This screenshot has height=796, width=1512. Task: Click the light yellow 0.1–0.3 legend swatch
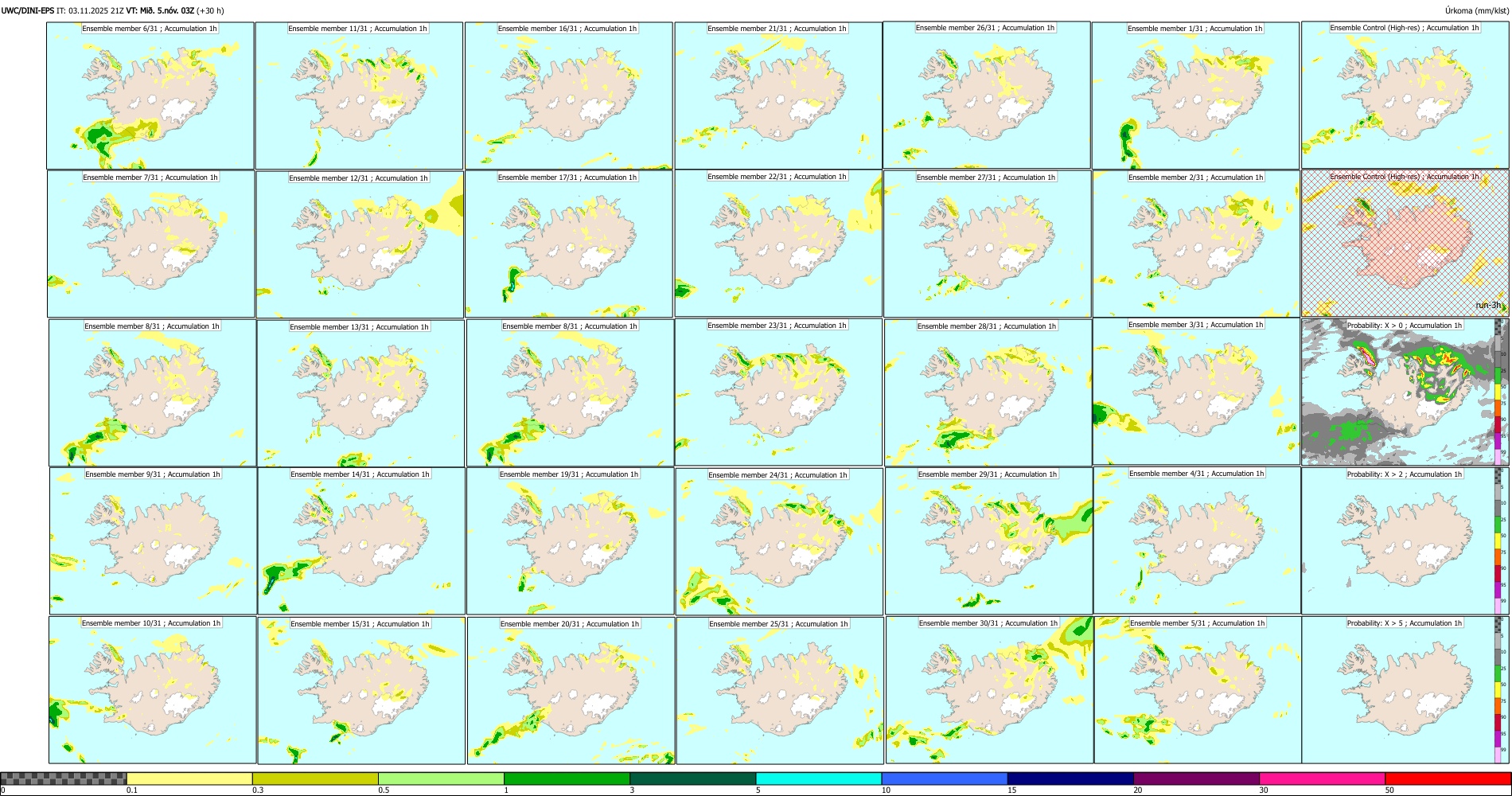[x=189, y=778]
